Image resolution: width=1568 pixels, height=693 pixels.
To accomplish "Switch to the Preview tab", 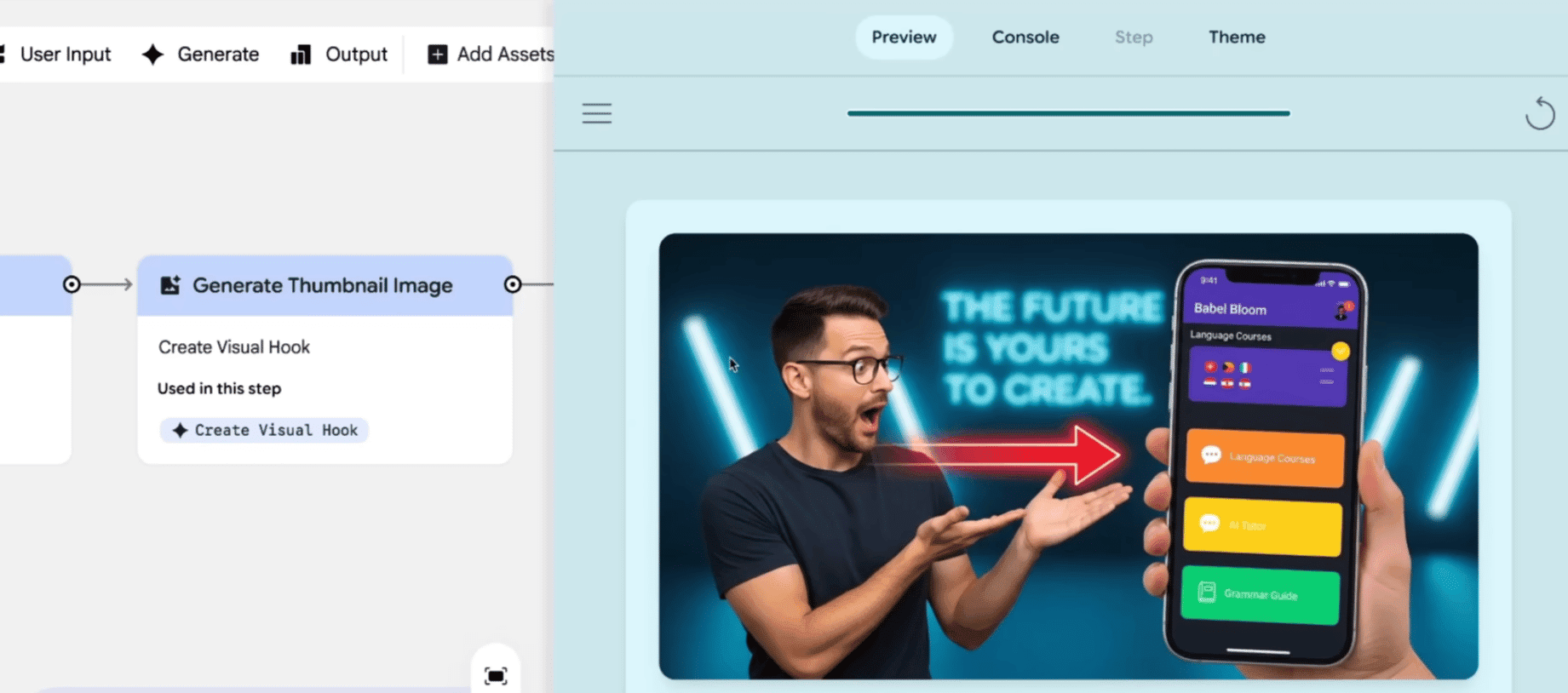I will coord(904,37).
